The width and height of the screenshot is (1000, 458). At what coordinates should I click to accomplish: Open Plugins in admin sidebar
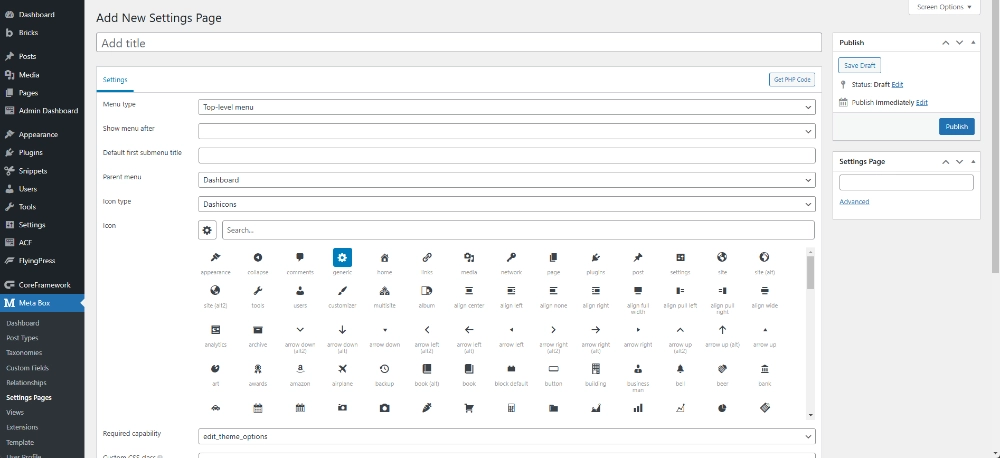(x=42, y=152)
